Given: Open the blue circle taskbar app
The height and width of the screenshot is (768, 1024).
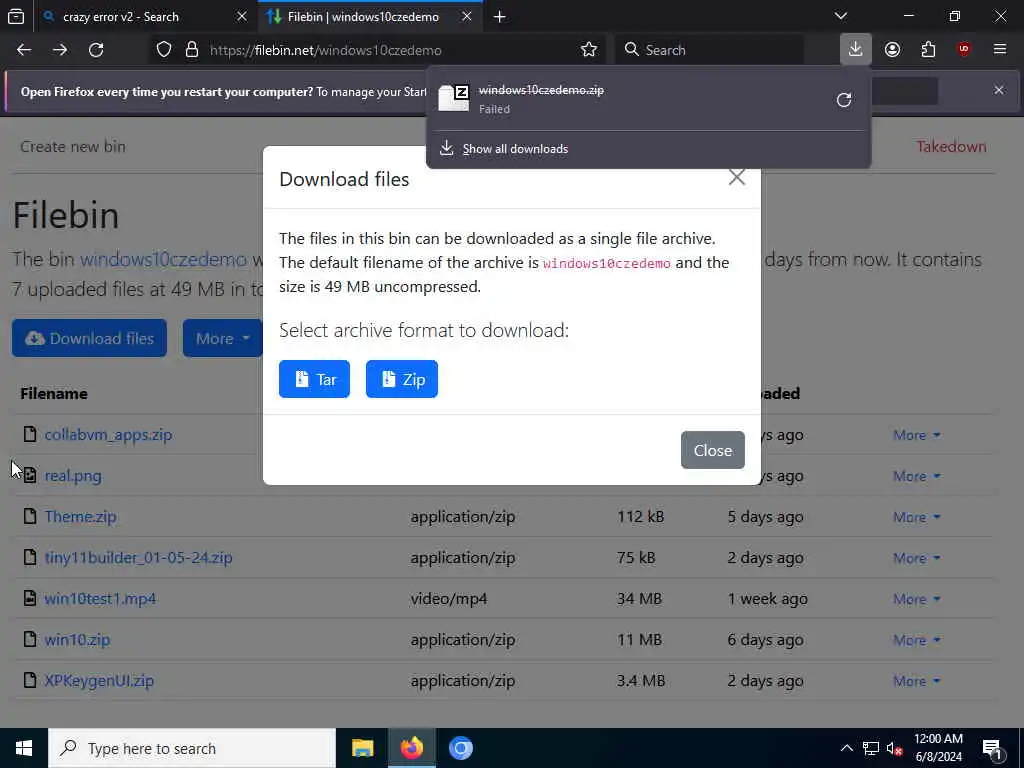Looking at the screenshot, I should [x=460, y=748].
